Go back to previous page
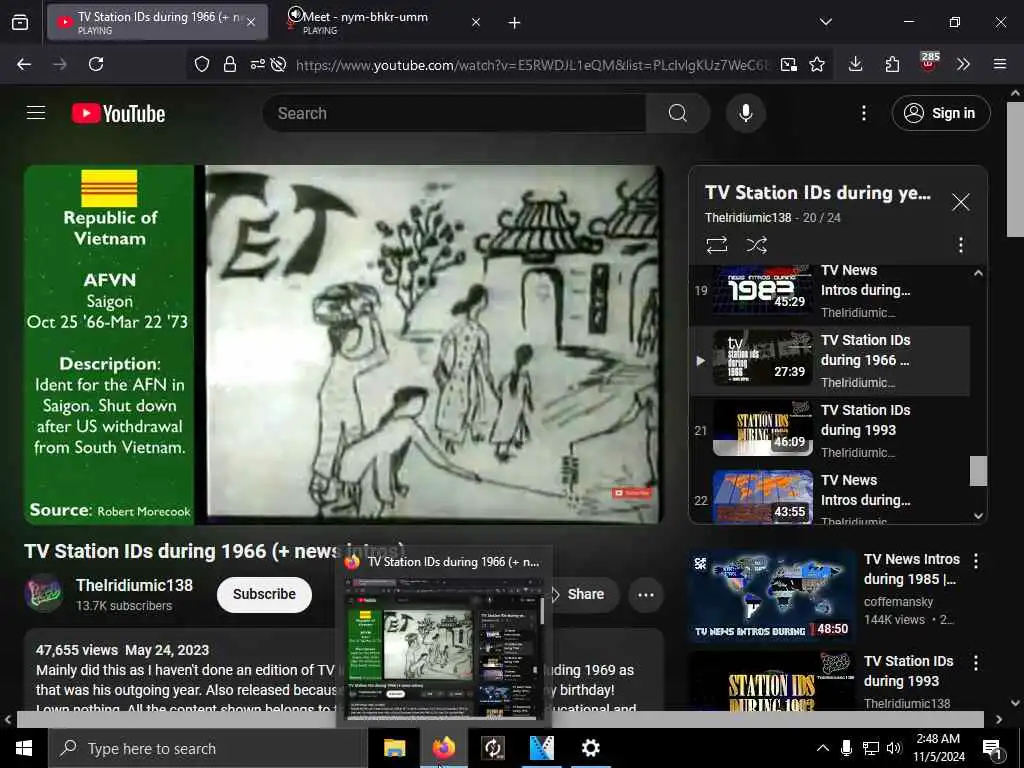 click(x=24, y=64)
